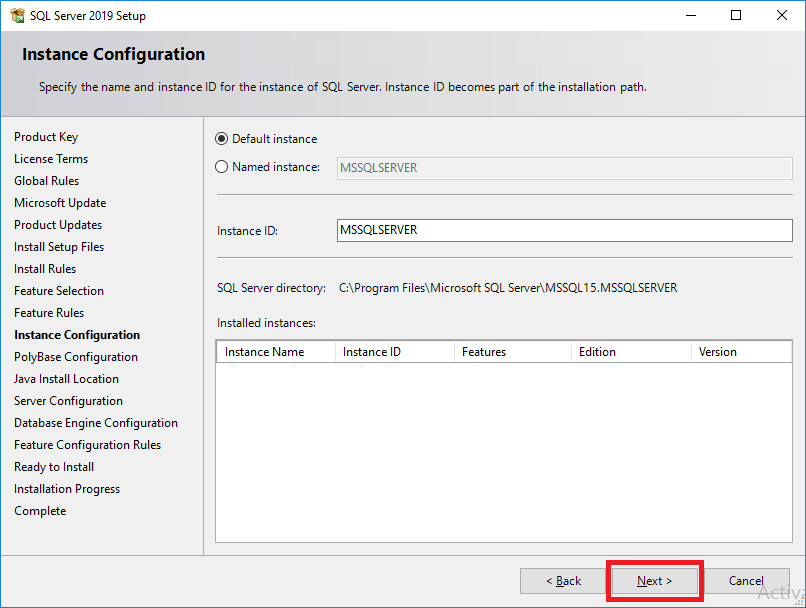Click the Instance ID column header

click(x=395, y=352)
